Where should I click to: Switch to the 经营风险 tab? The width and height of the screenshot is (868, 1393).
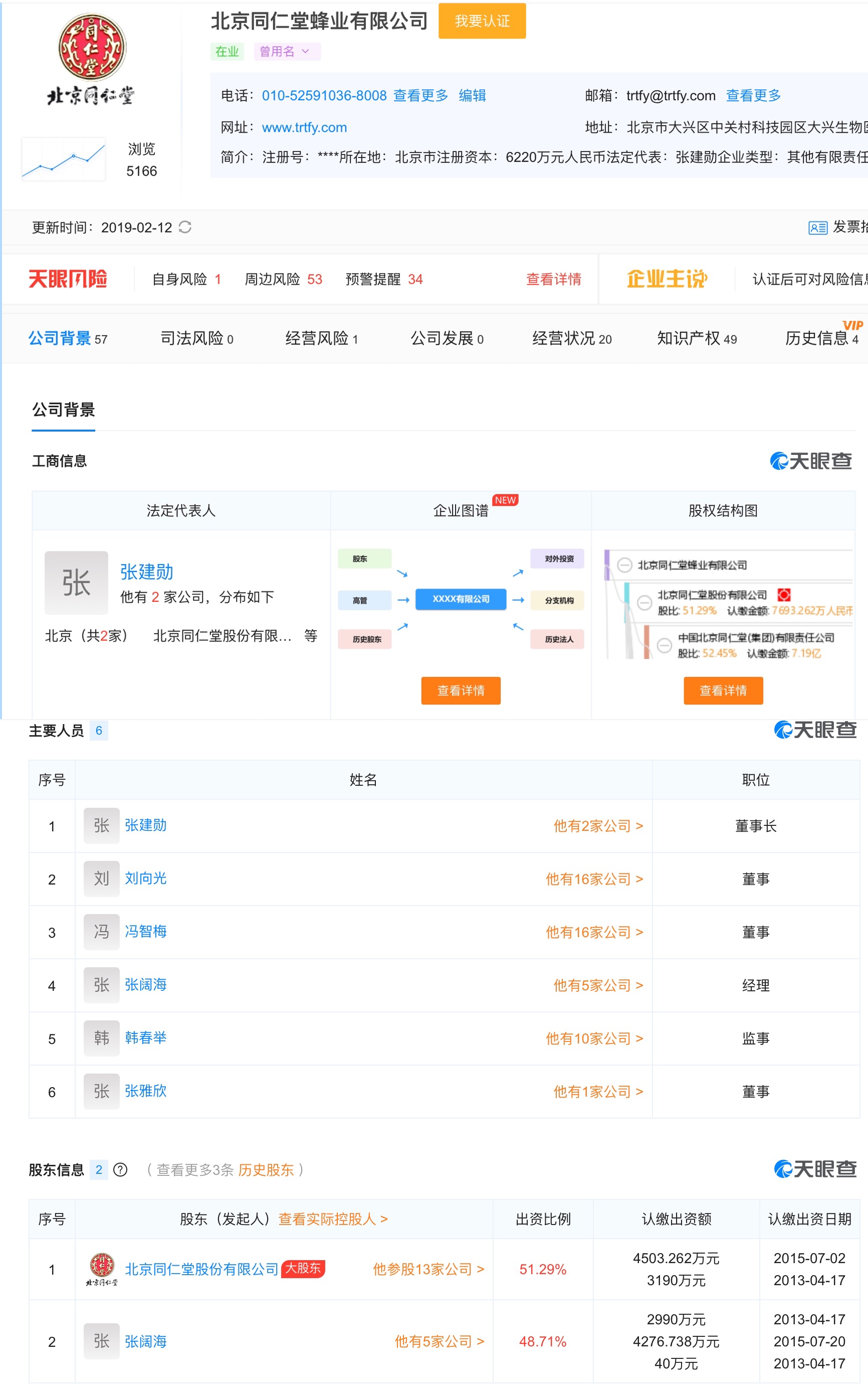[321, 338]
